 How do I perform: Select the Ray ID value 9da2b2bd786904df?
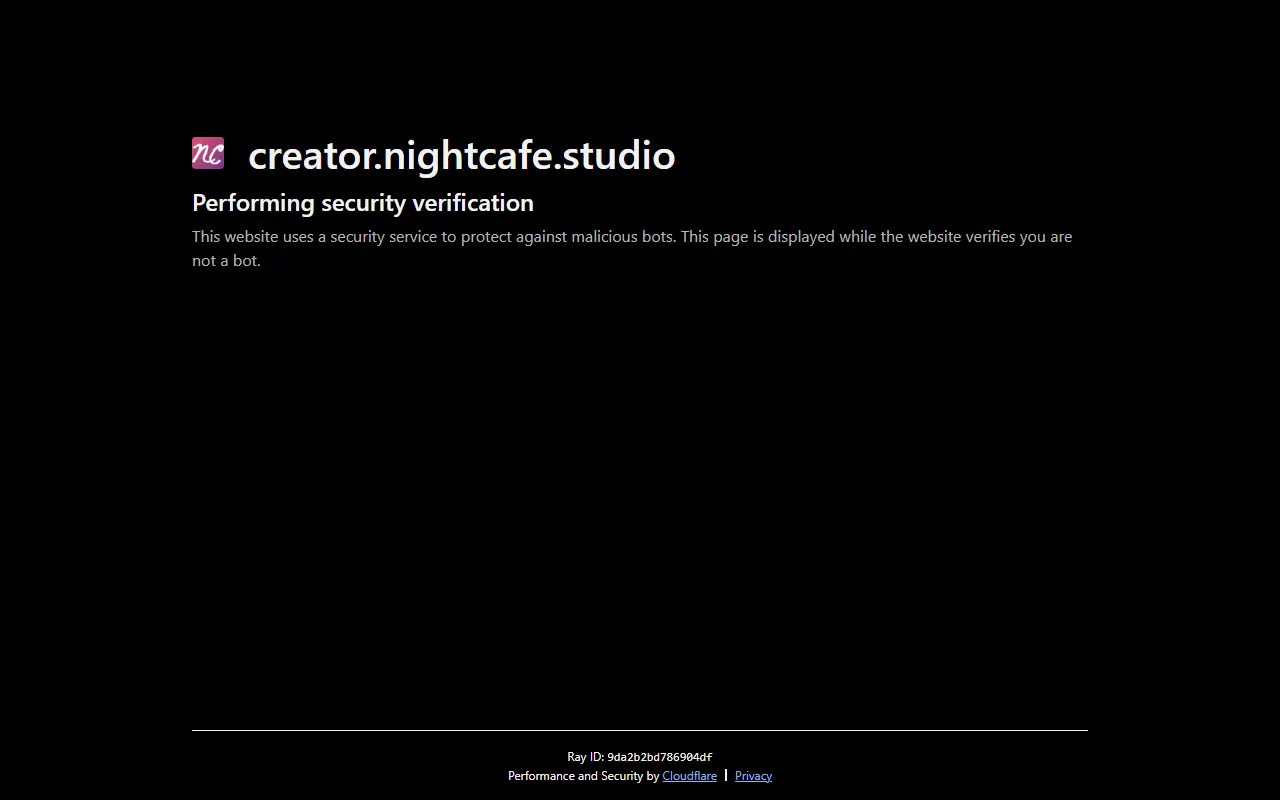(x=659, y=757)
